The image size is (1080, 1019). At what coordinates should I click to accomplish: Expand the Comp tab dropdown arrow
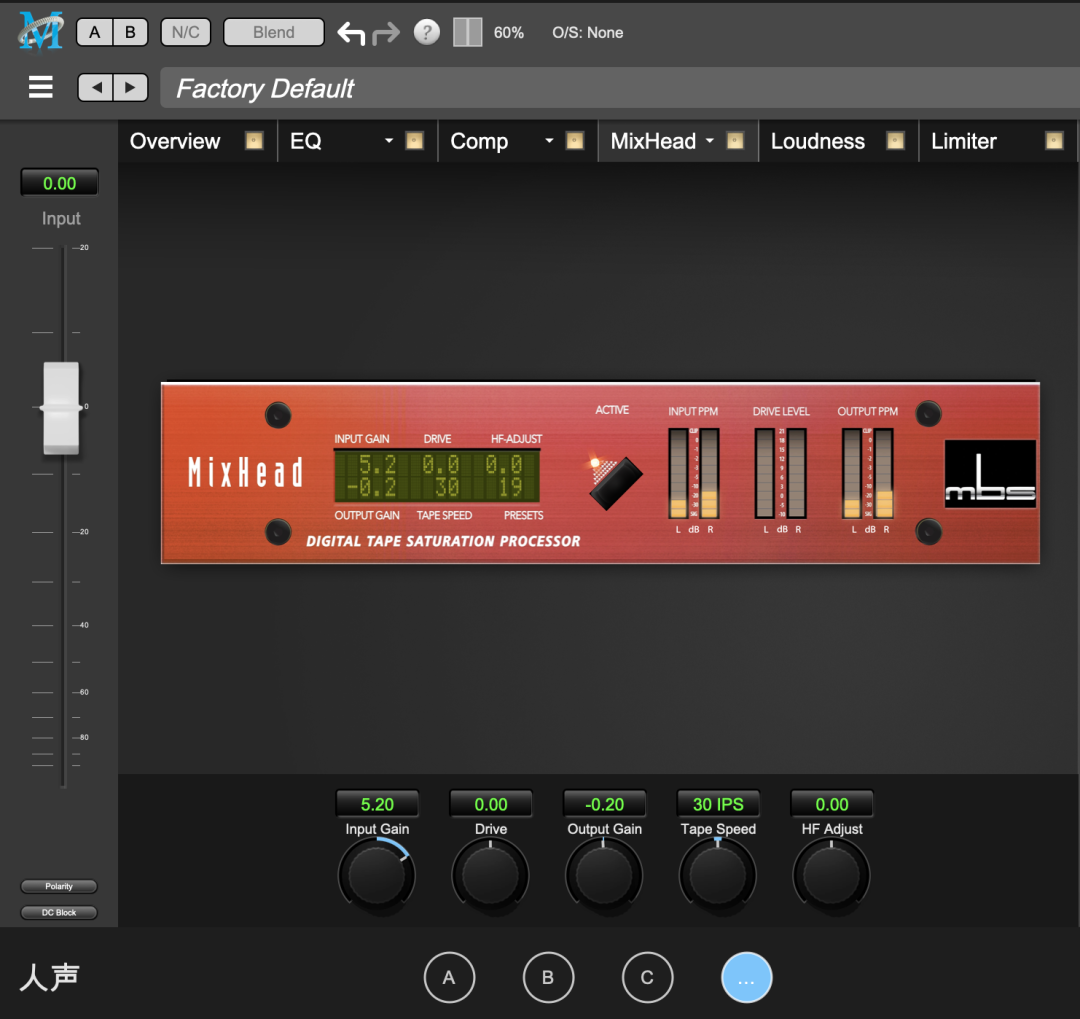click(x=549, y=141)
